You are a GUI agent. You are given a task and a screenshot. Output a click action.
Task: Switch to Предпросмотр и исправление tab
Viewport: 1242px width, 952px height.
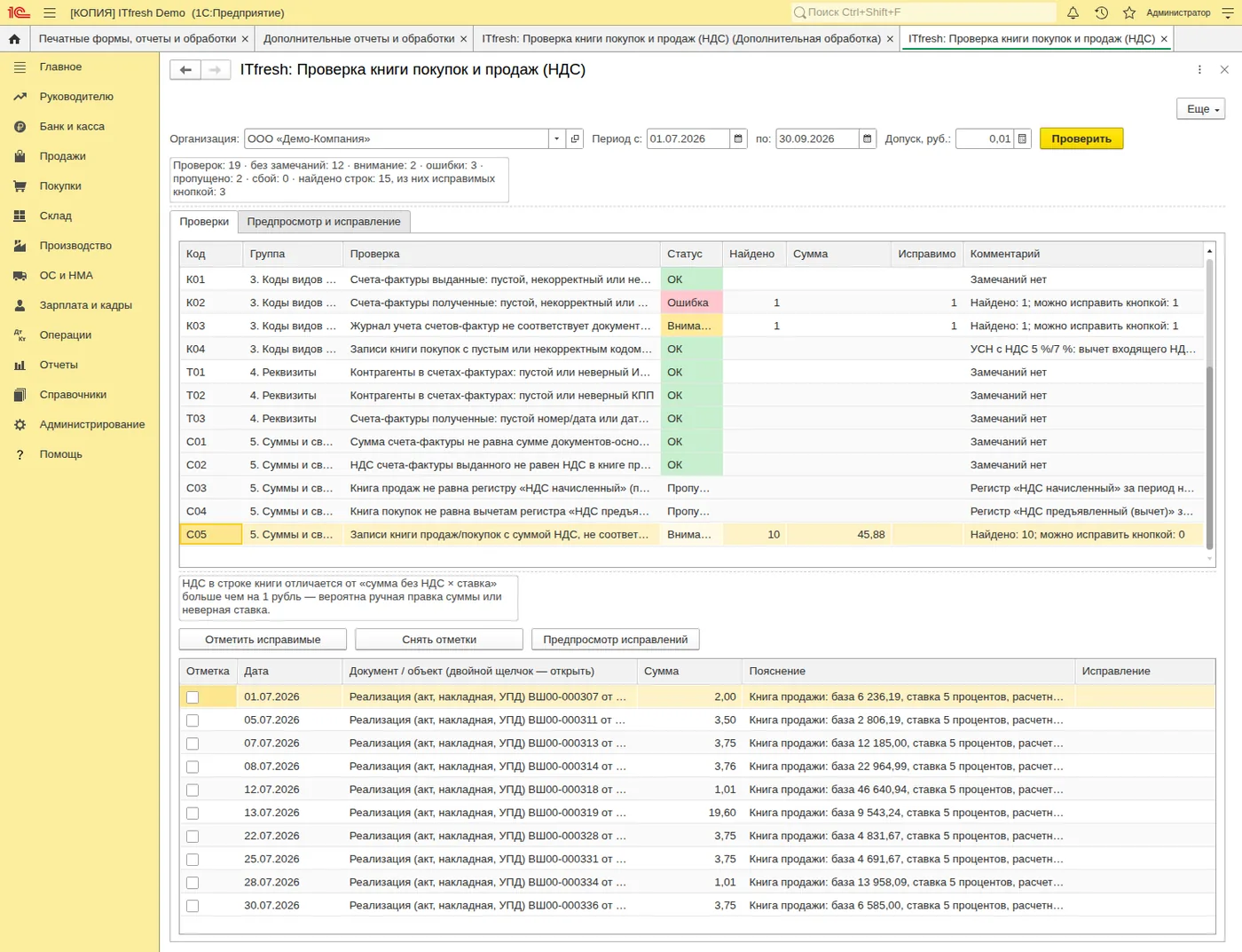point(324,222)
